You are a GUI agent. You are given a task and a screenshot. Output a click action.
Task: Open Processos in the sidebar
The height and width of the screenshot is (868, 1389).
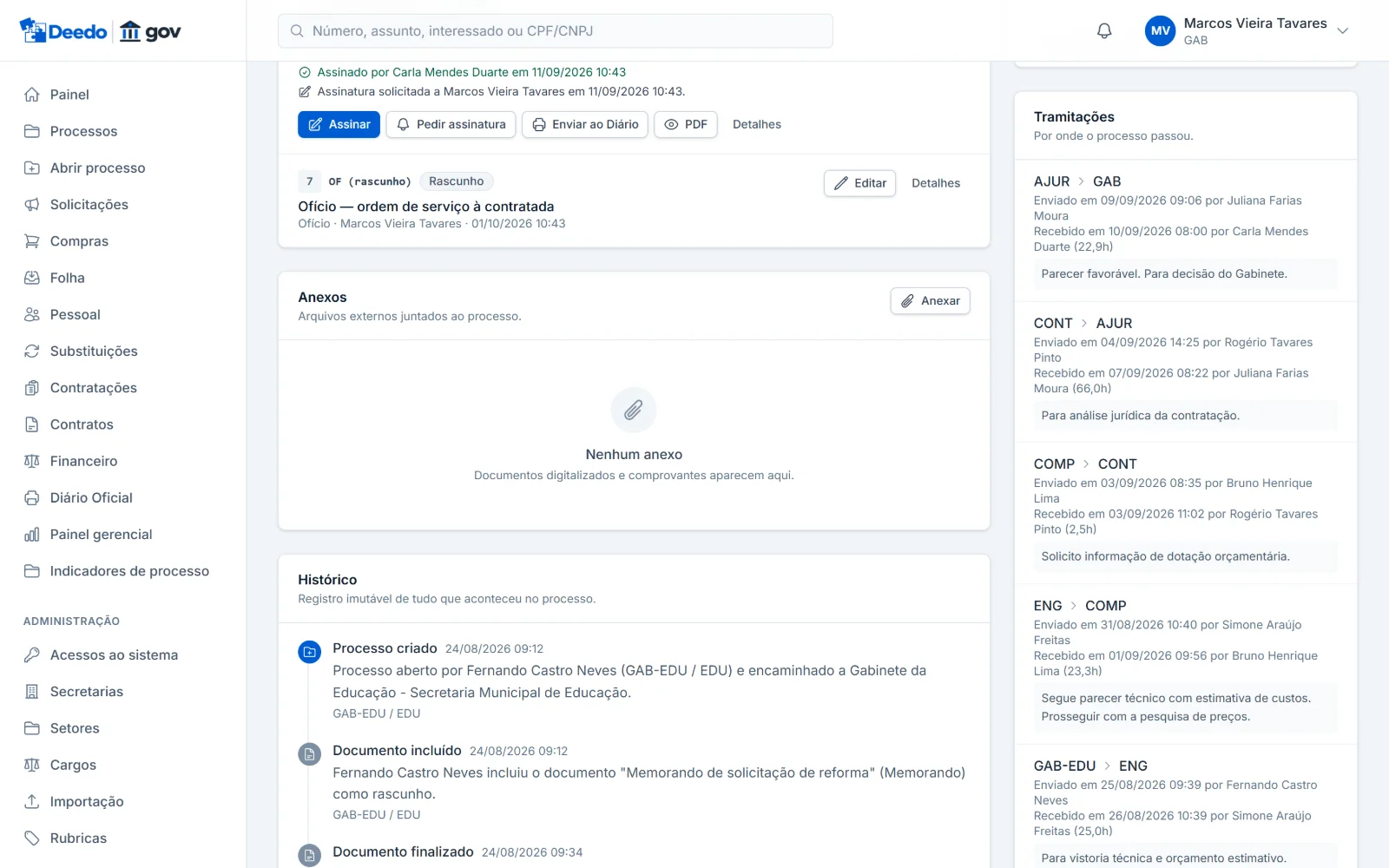click(83, 131)
